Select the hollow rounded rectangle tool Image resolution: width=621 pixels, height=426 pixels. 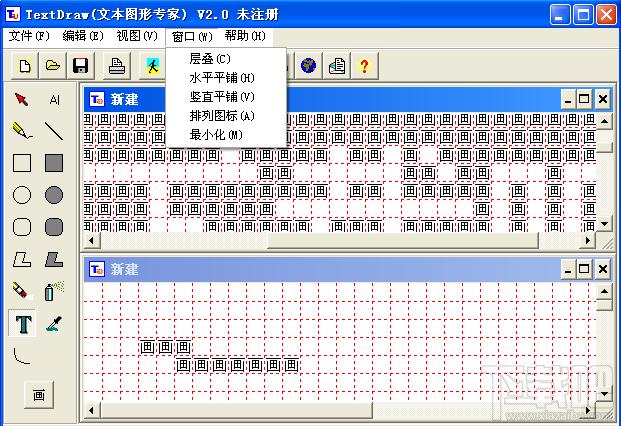pos(22,227)
